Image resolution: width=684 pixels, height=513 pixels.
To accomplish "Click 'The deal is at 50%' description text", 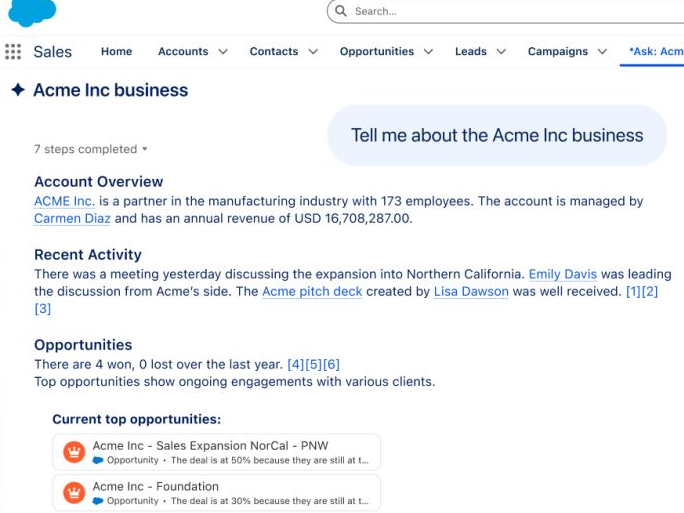I will point(270,460).
